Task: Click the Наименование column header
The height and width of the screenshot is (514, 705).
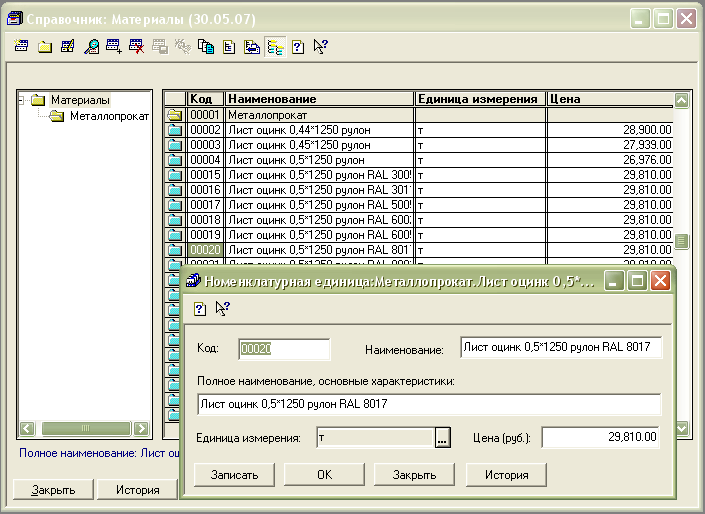Action: 319,99
